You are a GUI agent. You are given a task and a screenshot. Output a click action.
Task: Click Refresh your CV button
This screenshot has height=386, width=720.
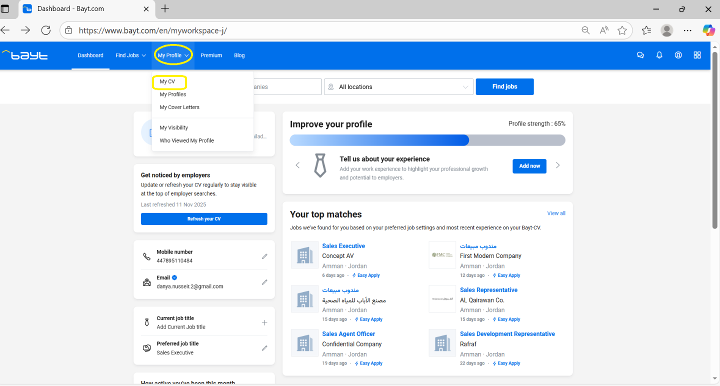pyautogui.click(x=204, y=219)
